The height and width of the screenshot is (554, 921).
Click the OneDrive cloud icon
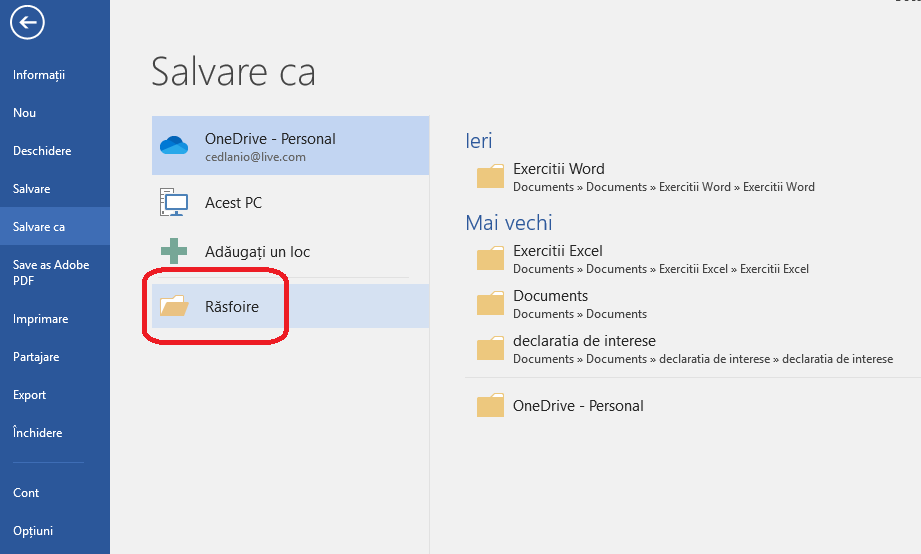coord(174,146)
